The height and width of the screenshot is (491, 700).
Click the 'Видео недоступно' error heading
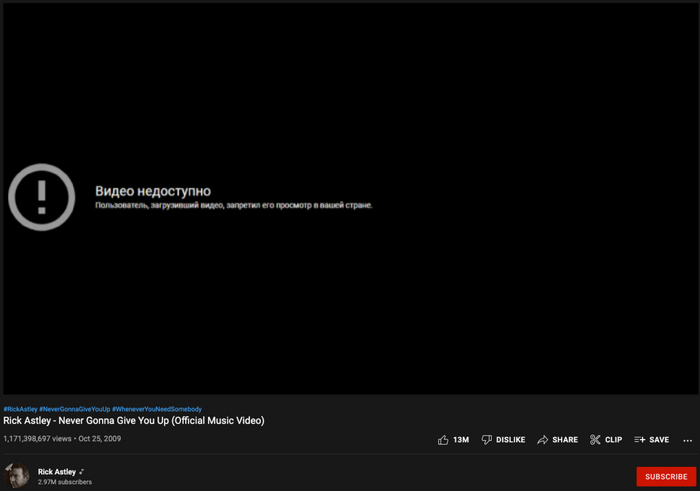click(x=153, y=191)
